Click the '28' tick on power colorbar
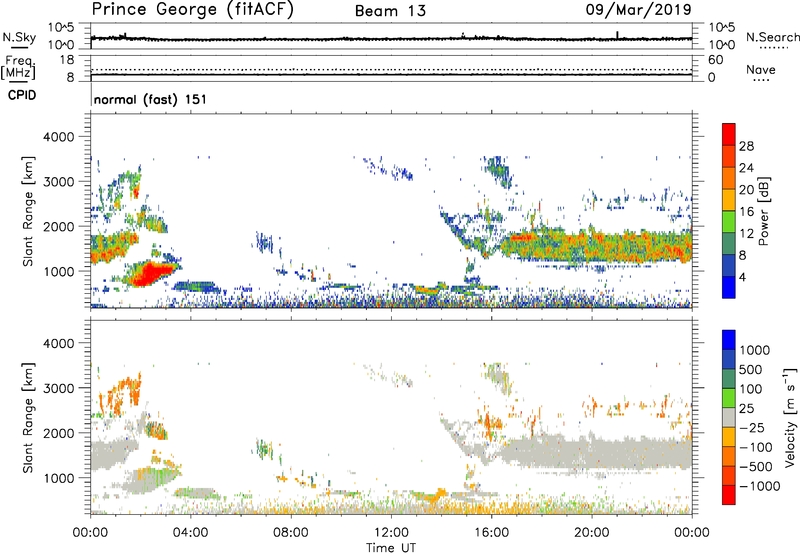The height and width of the screenshot is (554, 800). point(746,146)
